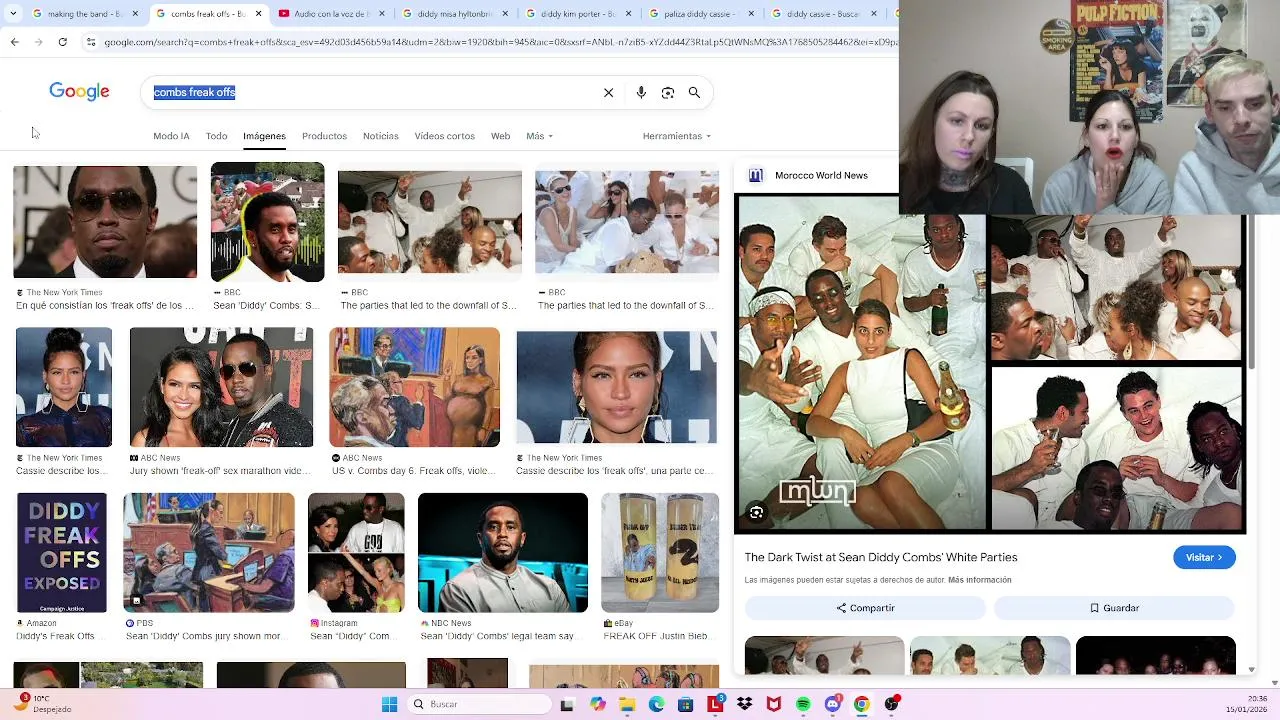Viewport: 1280px width, 720px height.
Task: Open Google Lens image search icon
Action: [x=668, y=92]
